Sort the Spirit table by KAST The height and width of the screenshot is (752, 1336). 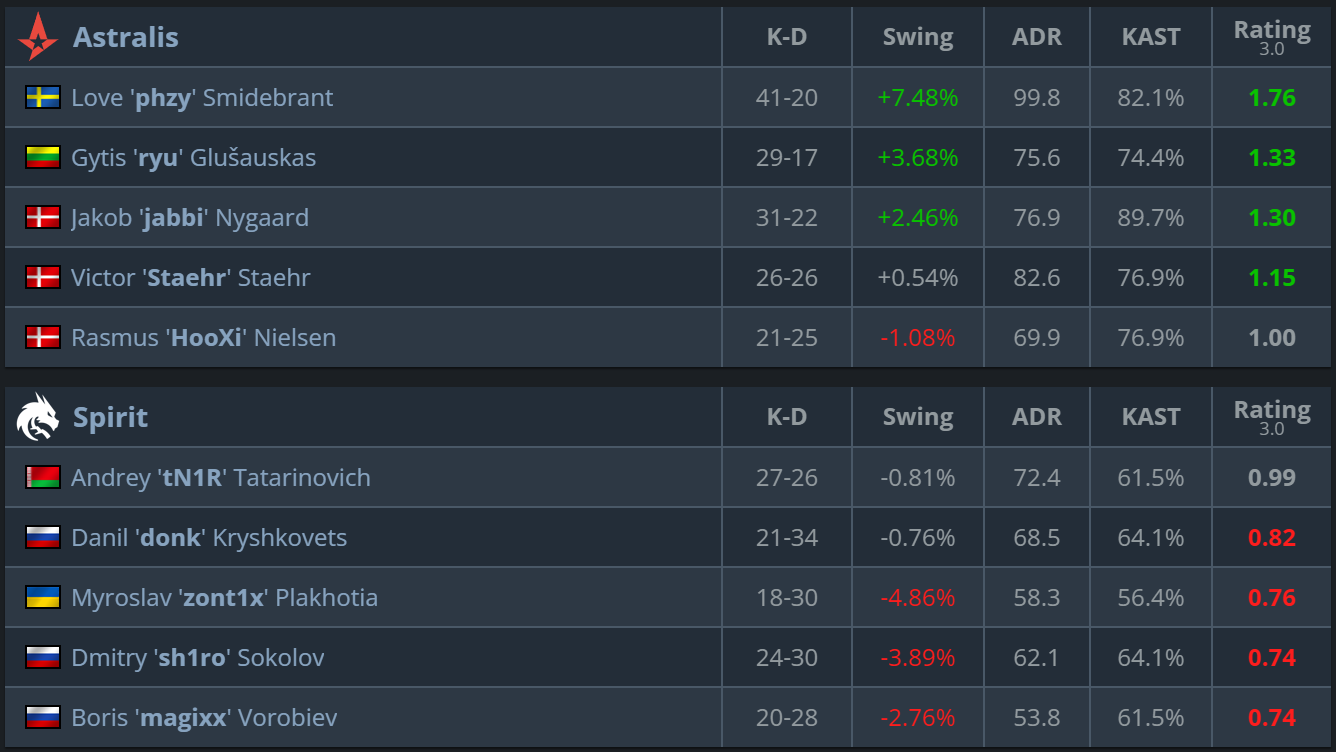coord(1151,417)
